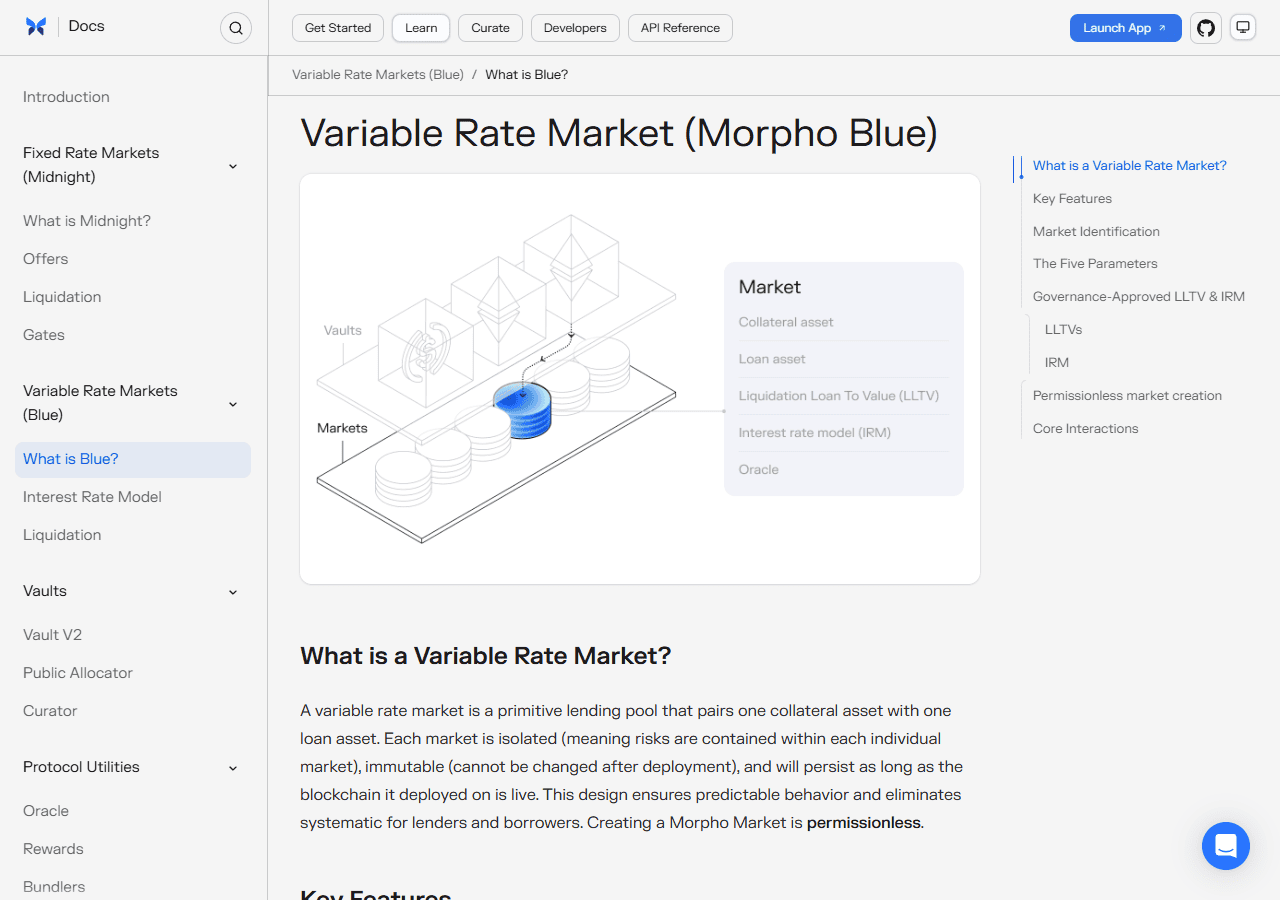Click the What is Blue? breadcrumb
The height and width of the screenshot is (900, 1280).
coord(527,75)
